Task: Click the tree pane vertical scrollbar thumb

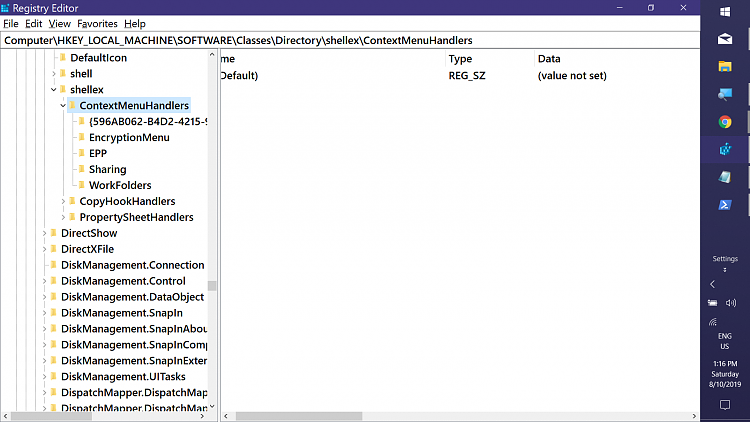Action: [212, 286]
